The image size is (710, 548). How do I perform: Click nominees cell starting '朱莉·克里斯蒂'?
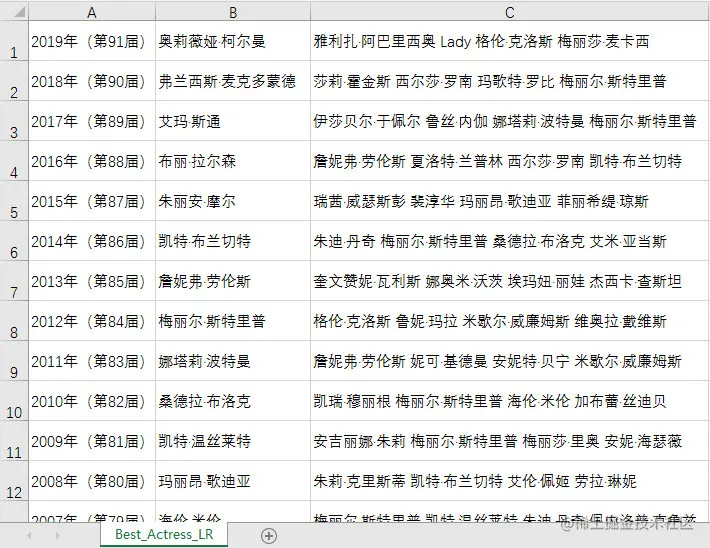(510, 481)
